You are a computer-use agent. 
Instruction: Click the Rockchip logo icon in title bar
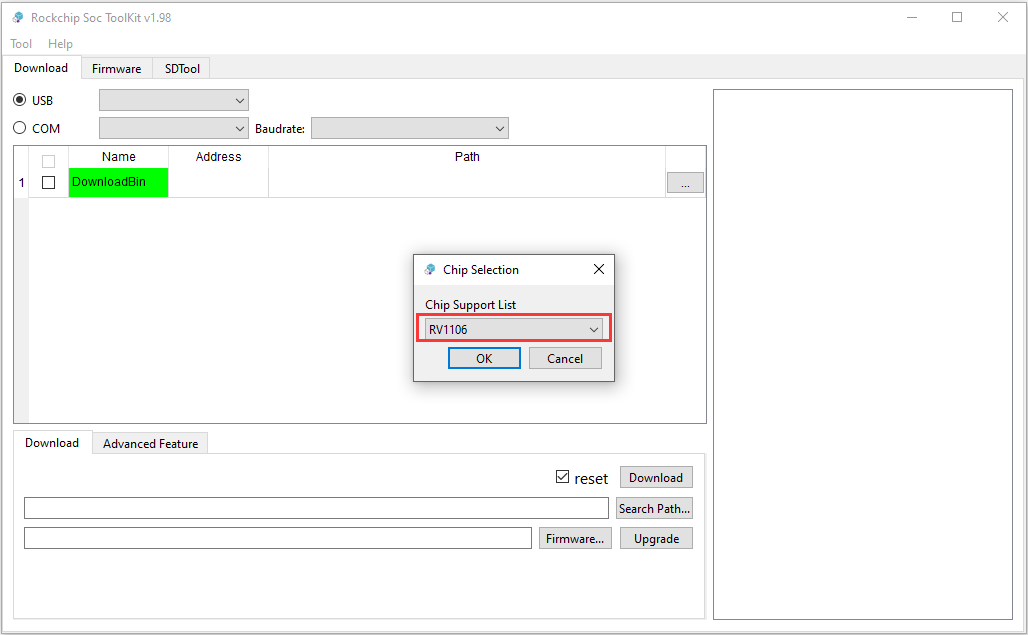point(16,17)
